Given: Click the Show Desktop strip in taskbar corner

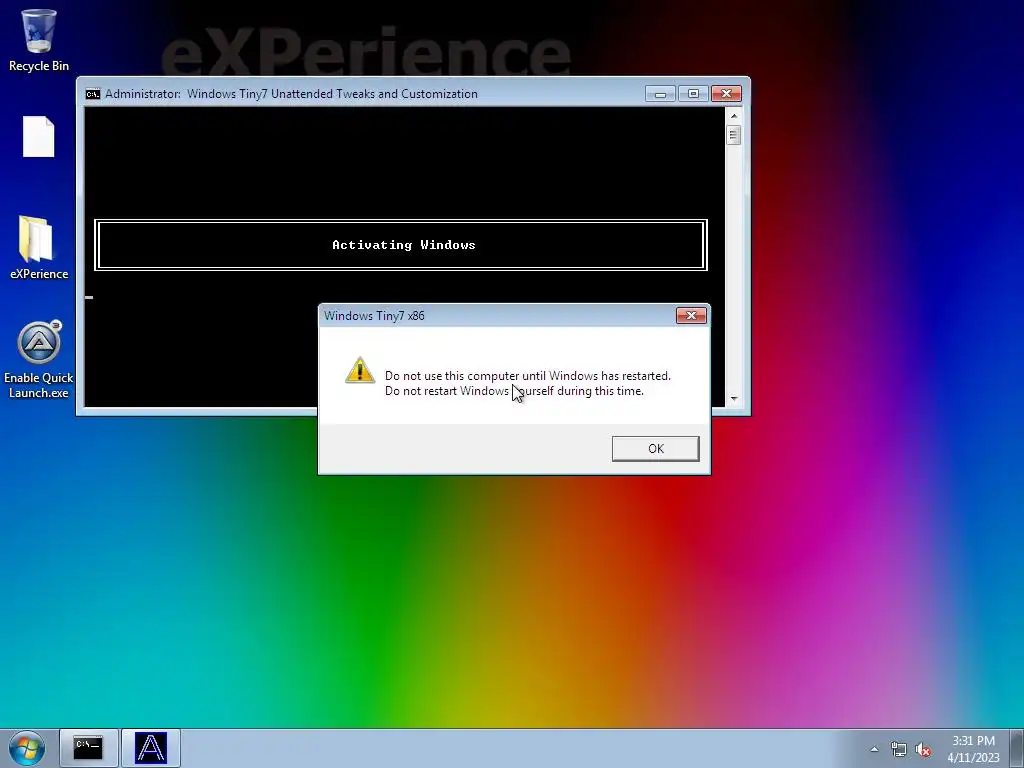Looking at the screenshot, I should pyautogui.click(x=1017, y=748).
